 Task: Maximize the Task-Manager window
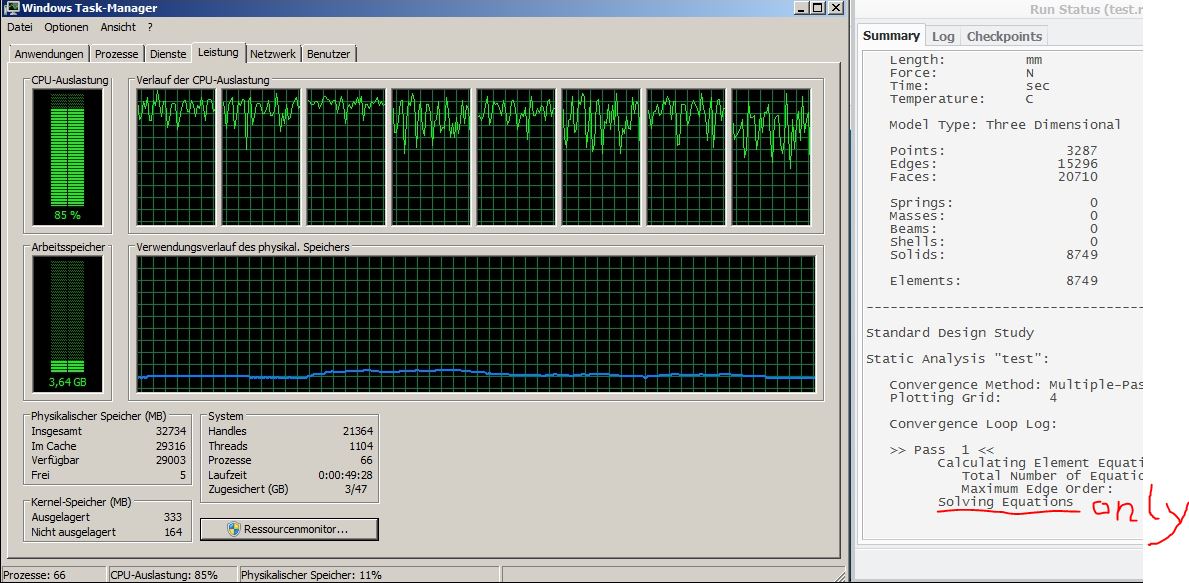817,8
